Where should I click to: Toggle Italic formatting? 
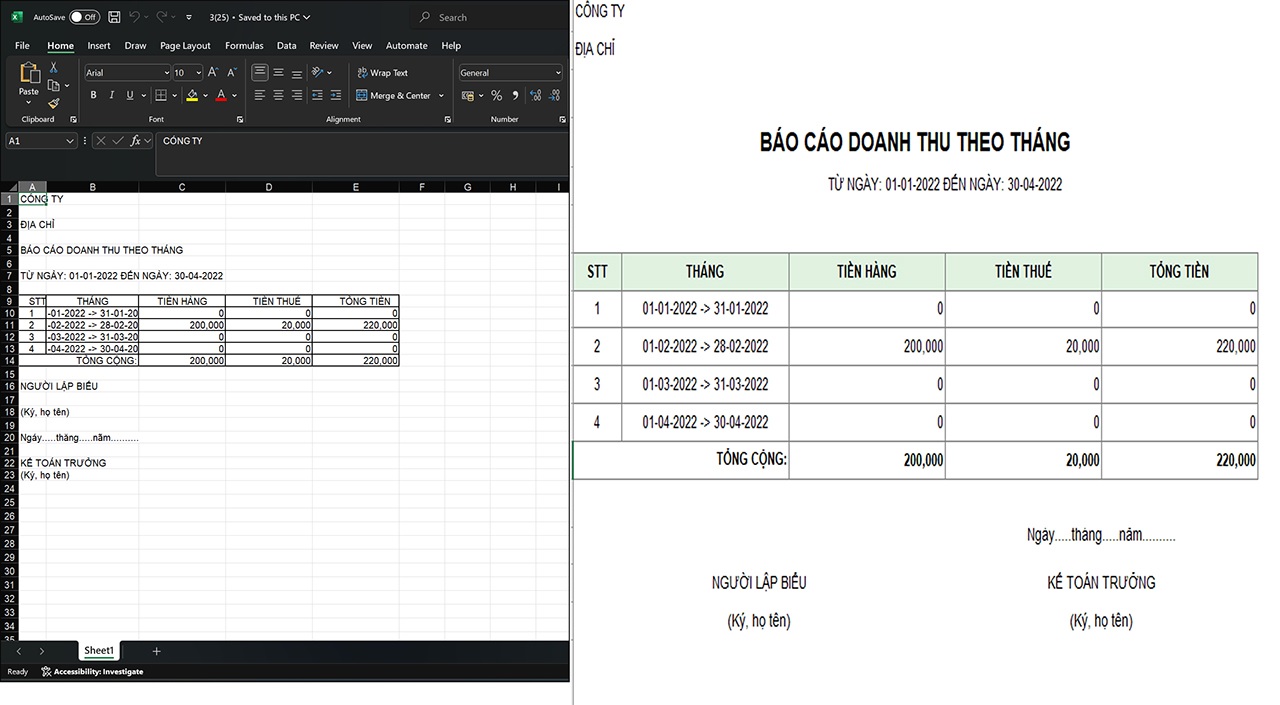(112, 96)
